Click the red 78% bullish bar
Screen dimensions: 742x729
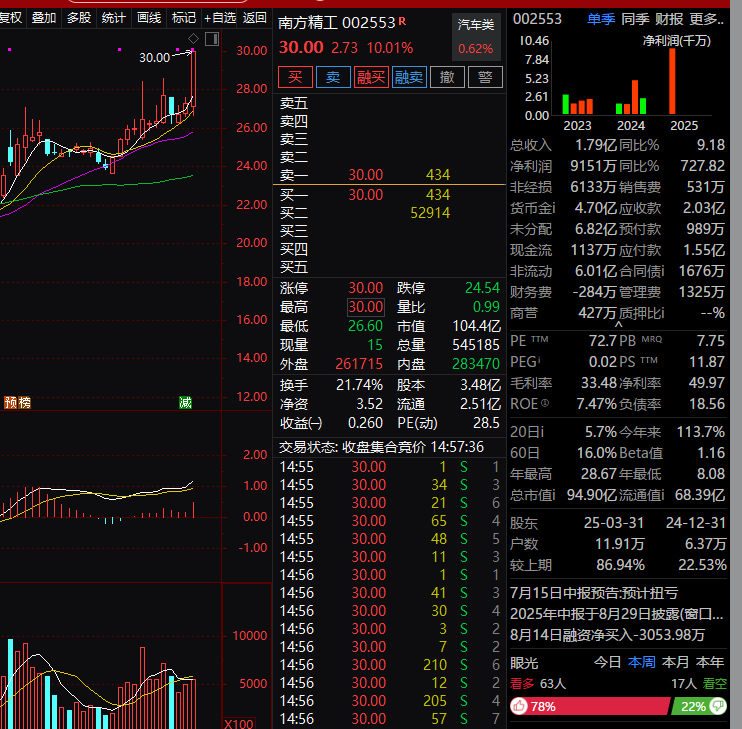[x=591, y=706]
